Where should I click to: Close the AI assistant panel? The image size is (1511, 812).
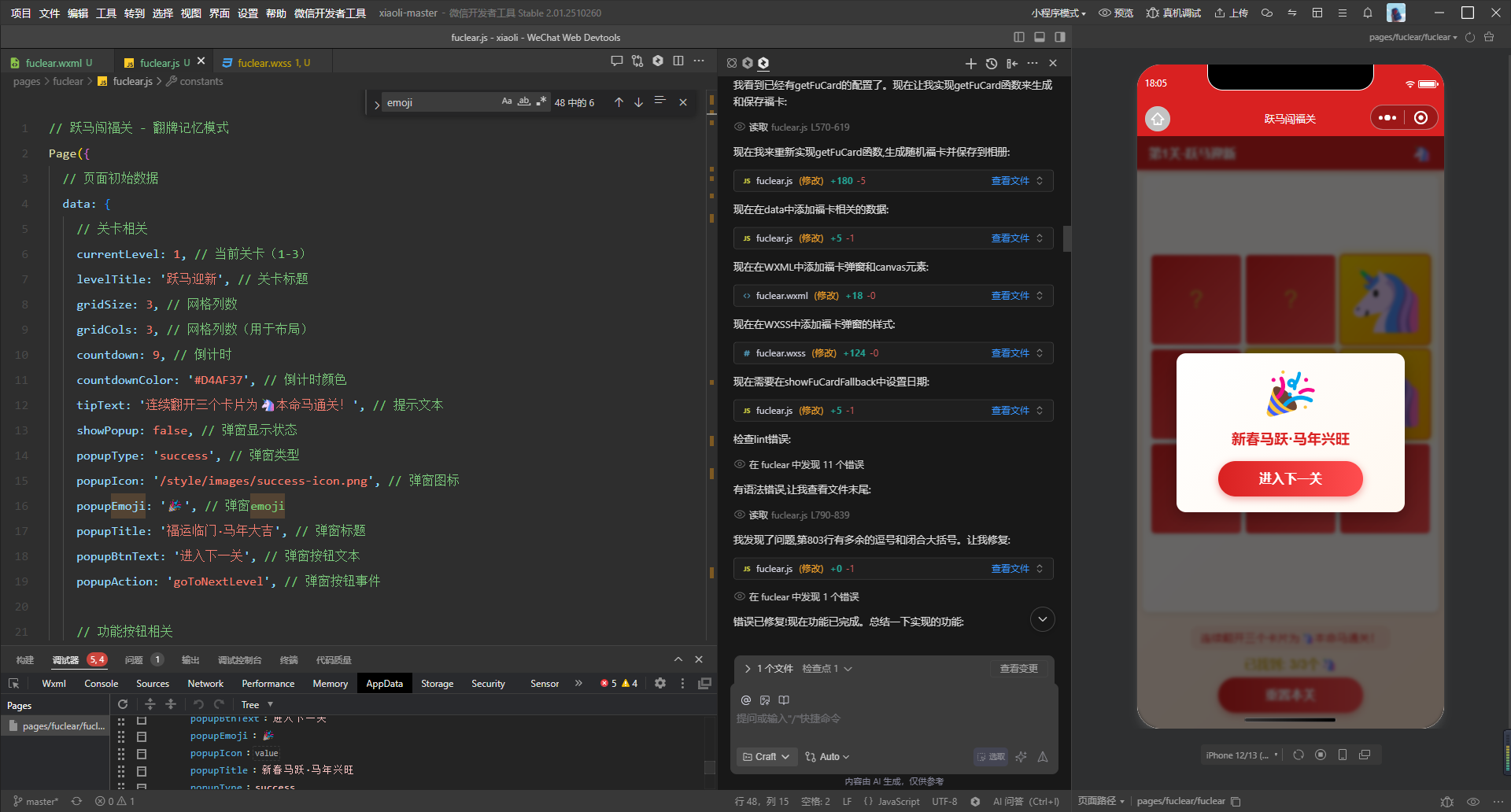click(1053, 63)
